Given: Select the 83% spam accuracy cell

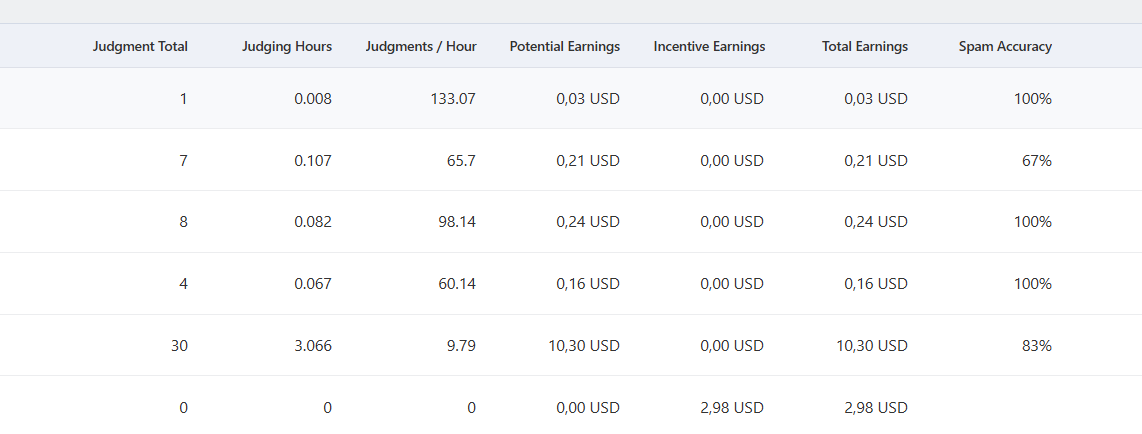Looking at the screenshot, I should [x=1037, y=346].
